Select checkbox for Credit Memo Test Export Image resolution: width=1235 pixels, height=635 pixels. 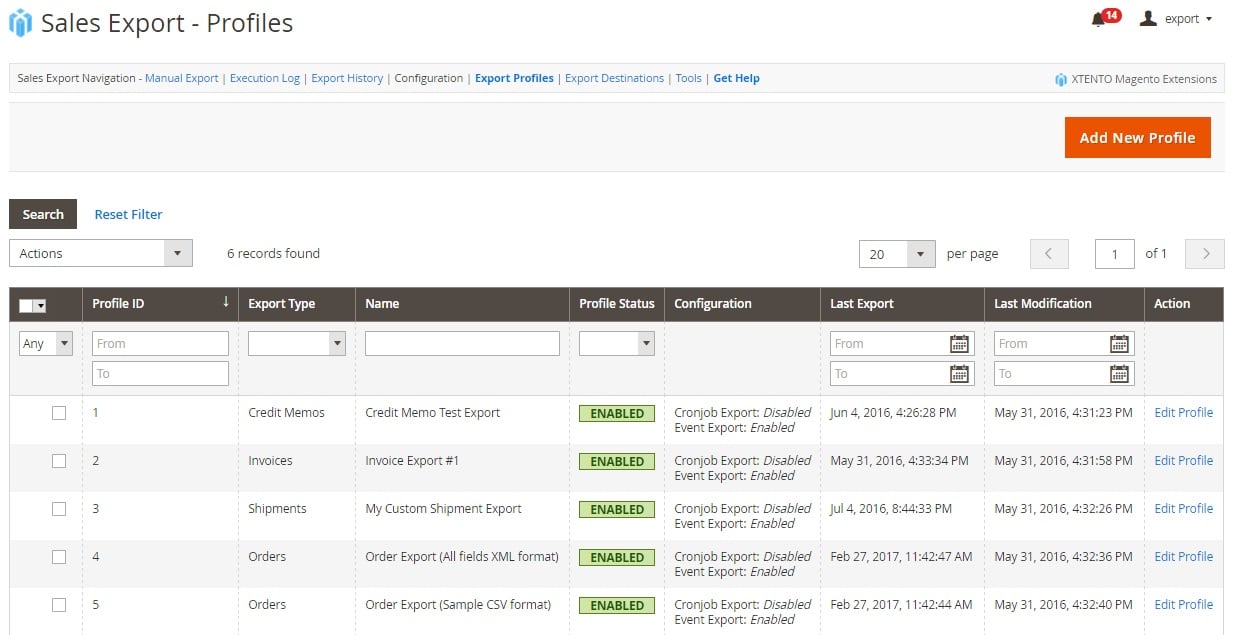tap(59, 413)
